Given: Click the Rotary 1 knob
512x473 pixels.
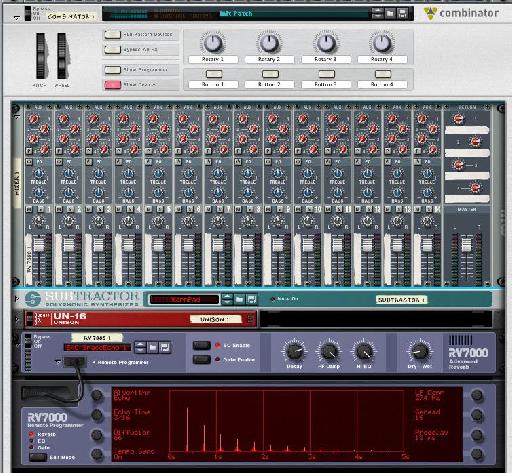Looking at the screenshot, I should coord(213,43).
